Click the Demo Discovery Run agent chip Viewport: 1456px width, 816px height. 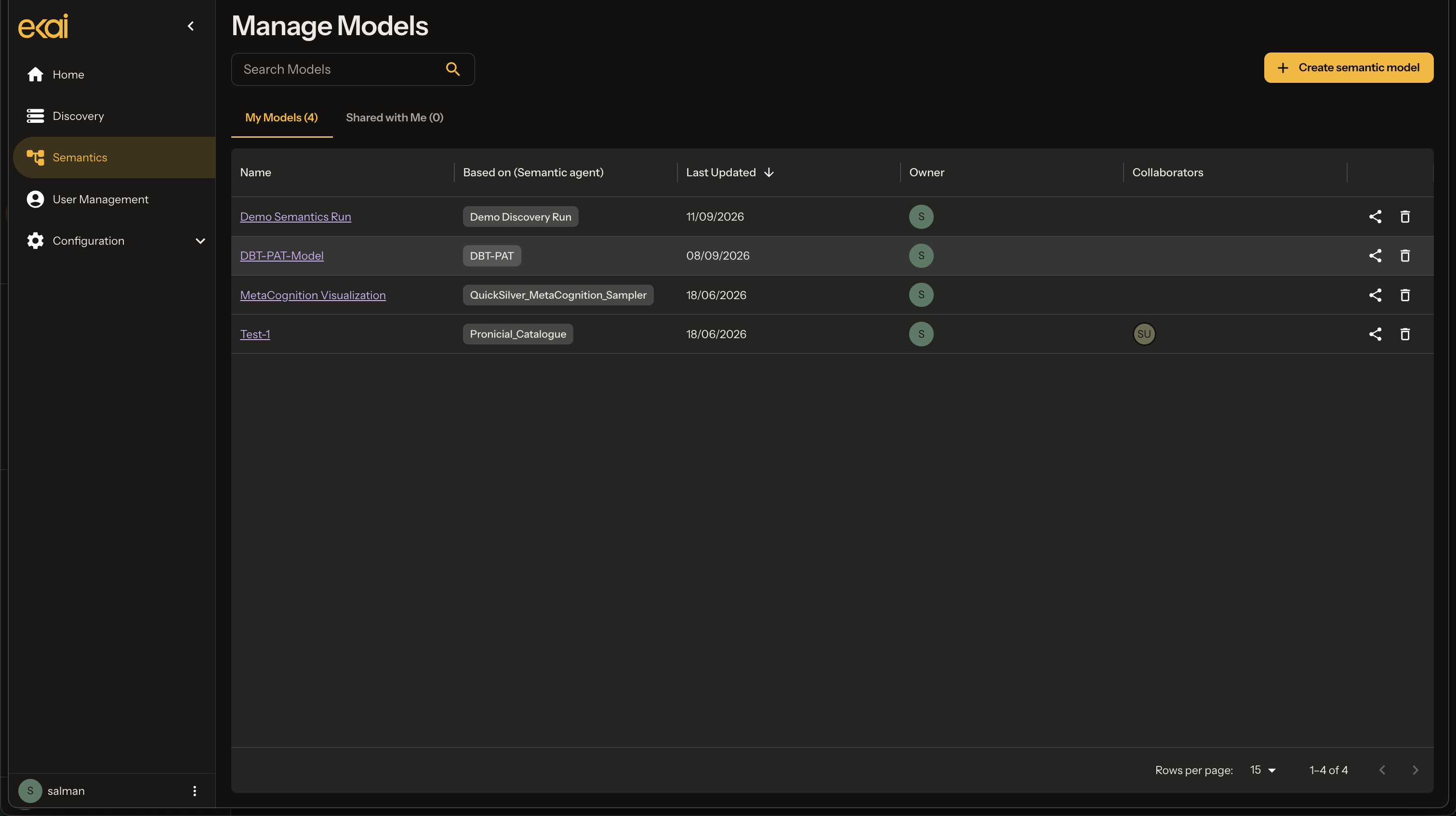[520, 216]
